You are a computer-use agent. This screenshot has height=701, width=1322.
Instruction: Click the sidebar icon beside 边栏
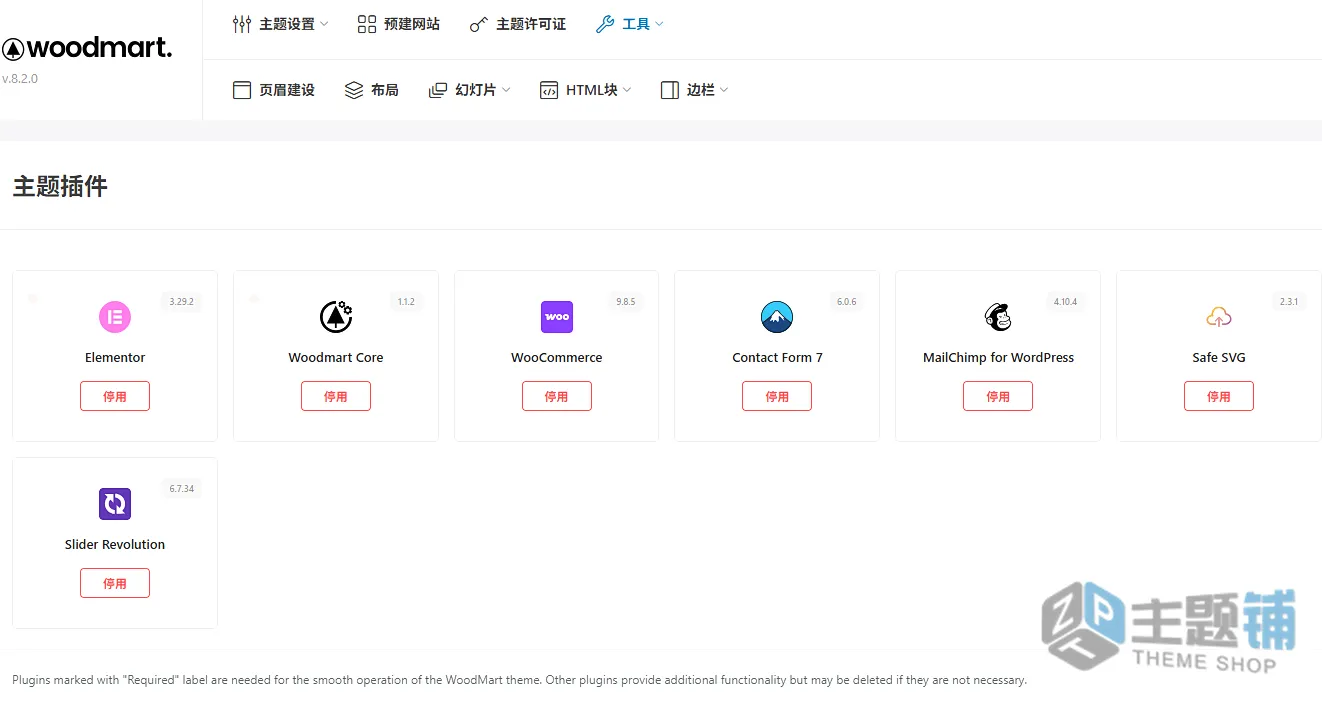tap(670, 90)
